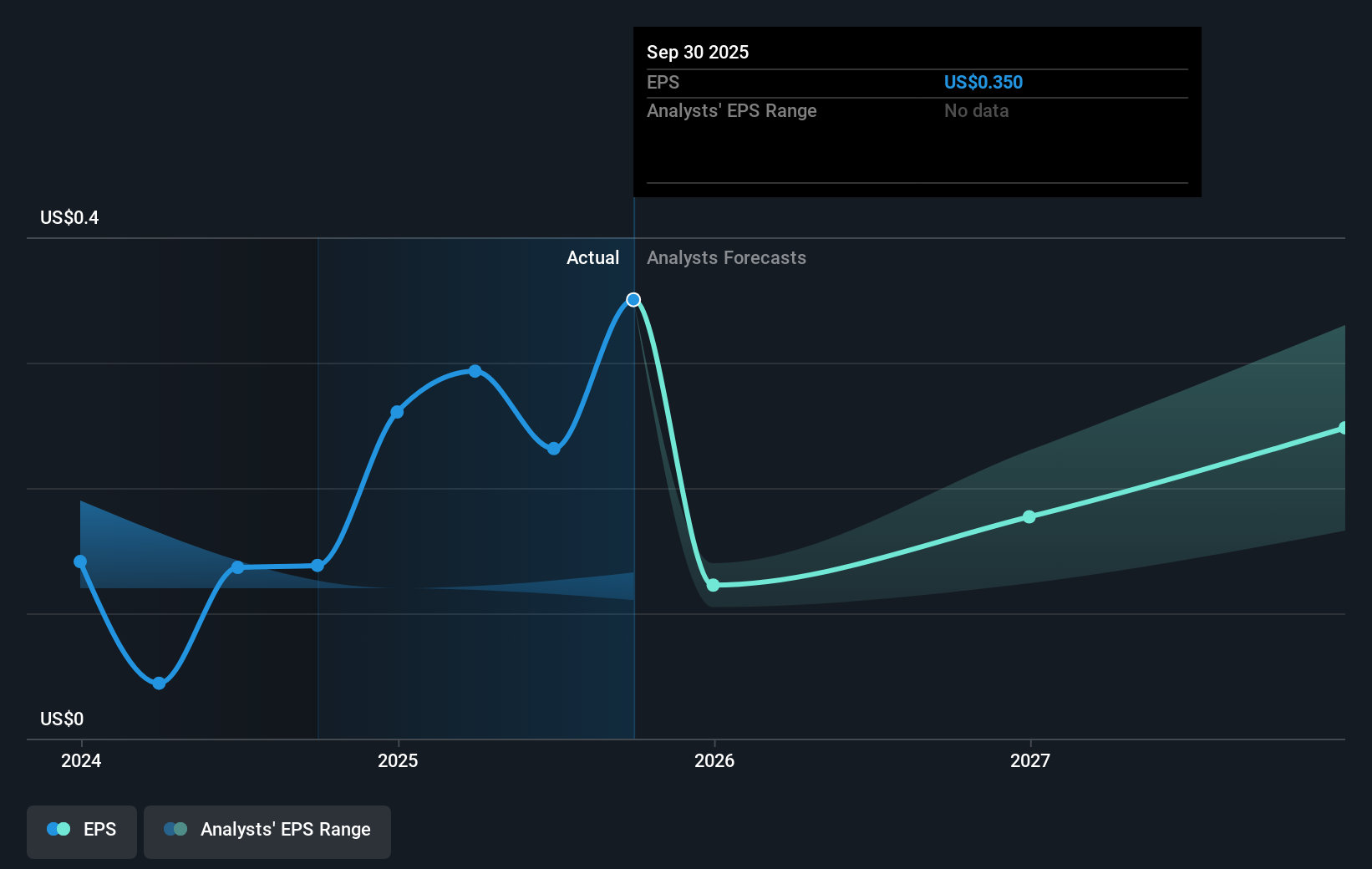Select the first EPS point at 2024
Image resolution: width=1372 pixels, height=869 pixels.
(x=79, y=561)
